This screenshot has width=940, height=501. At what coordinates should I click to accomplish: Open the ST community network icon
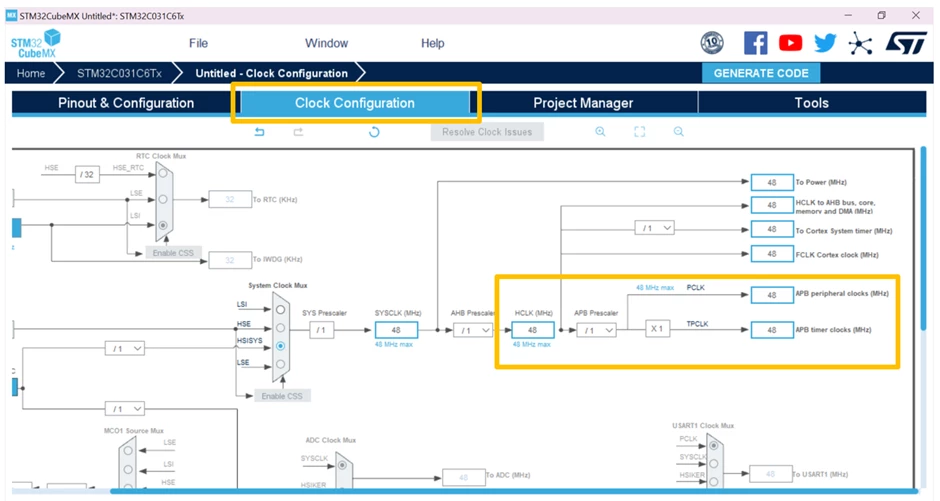tap(860, 44)
